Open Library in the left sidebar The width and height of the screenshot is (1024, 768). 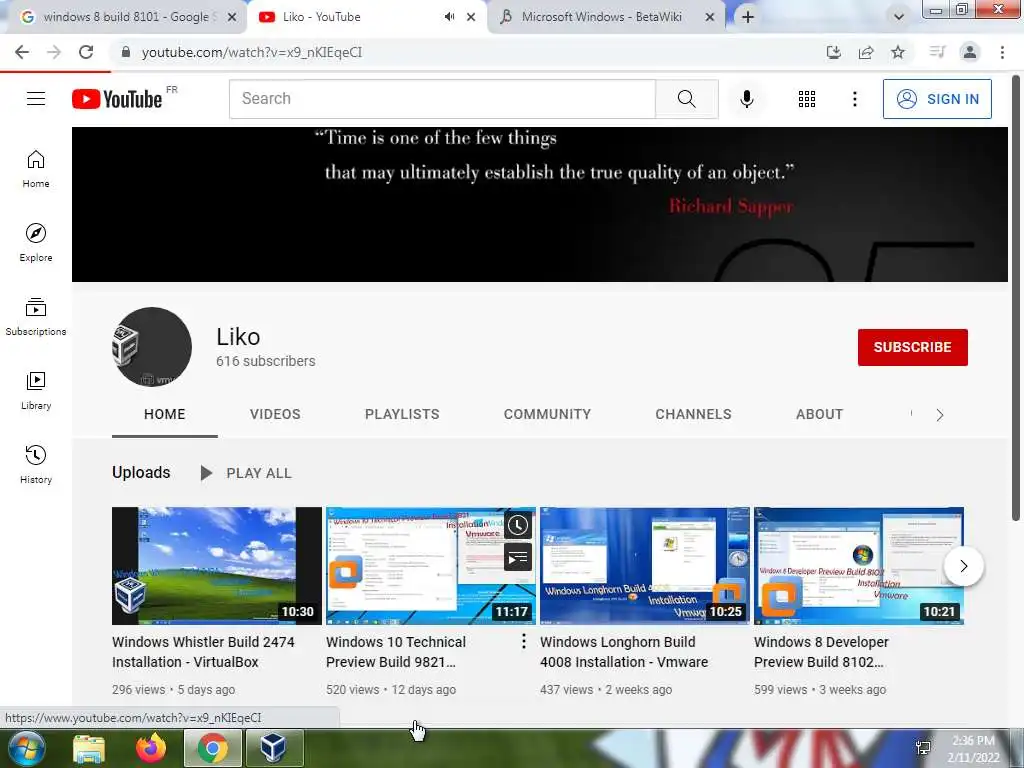[36, 391]
